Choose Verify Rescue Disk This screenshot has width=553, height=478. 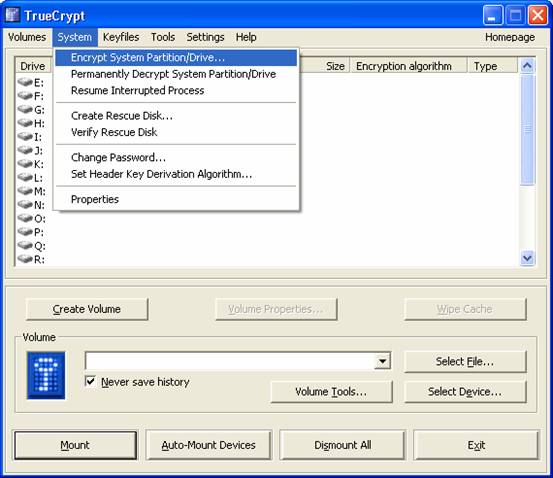(176, 132)
